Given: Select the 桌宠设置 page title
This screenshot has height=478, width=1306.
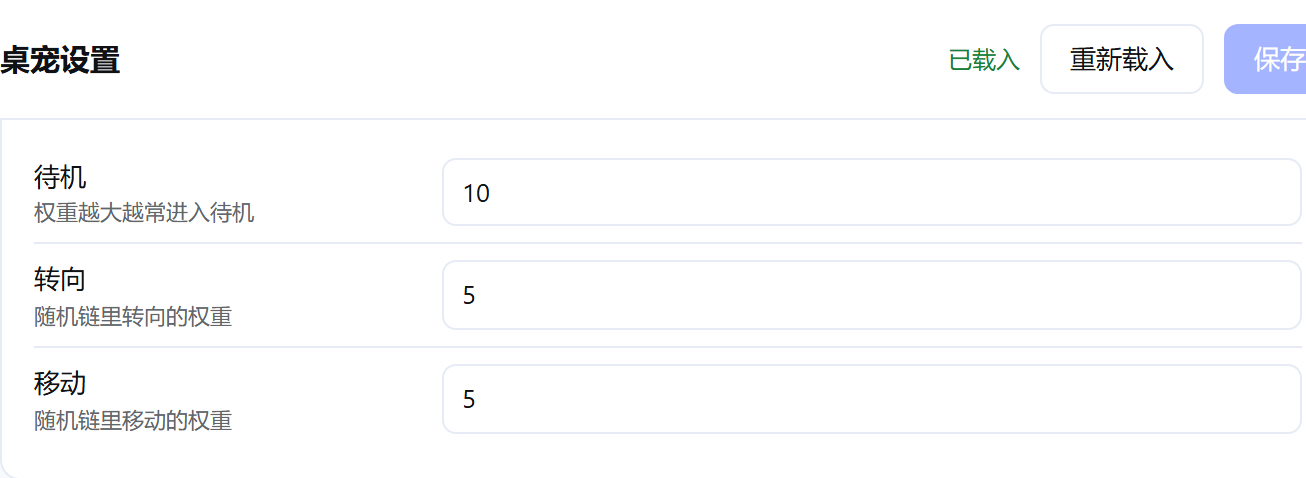Looking at the screenshot, I should point(60,60).
